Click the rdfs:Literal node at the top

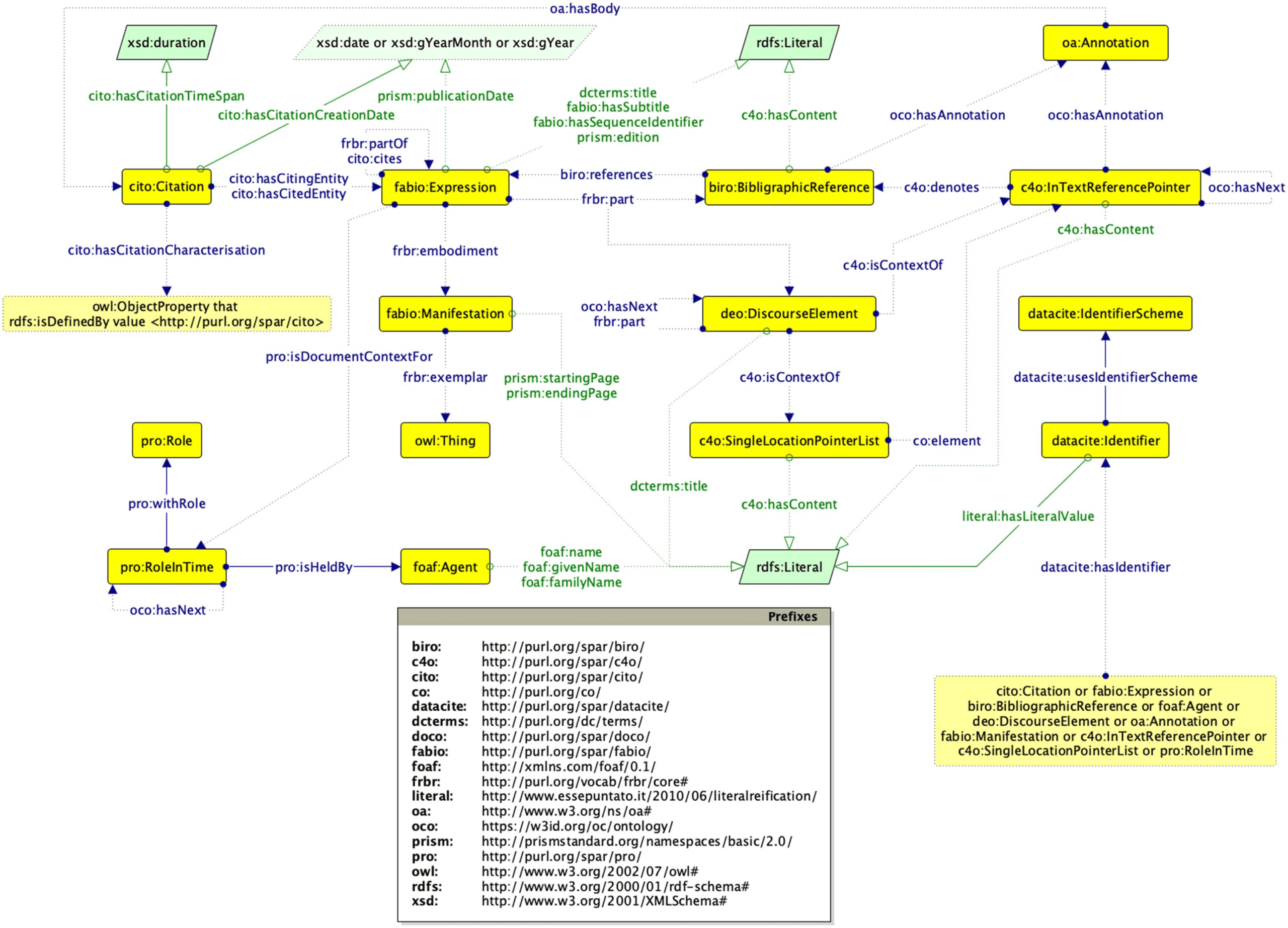tap(789, 43)
